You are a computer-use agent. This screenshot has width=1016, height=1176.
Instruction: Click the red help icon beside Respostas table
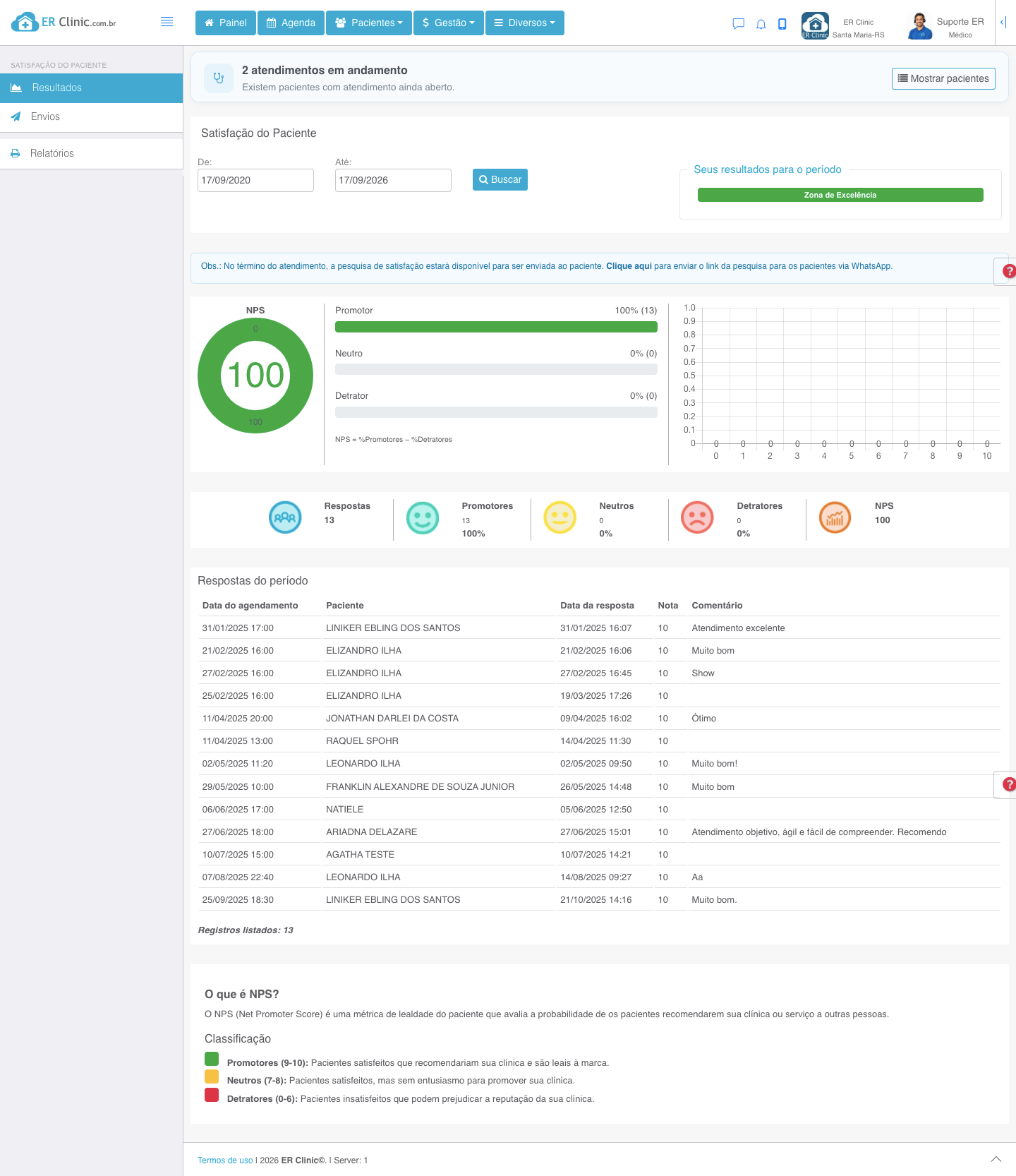tap(1010, 784)
